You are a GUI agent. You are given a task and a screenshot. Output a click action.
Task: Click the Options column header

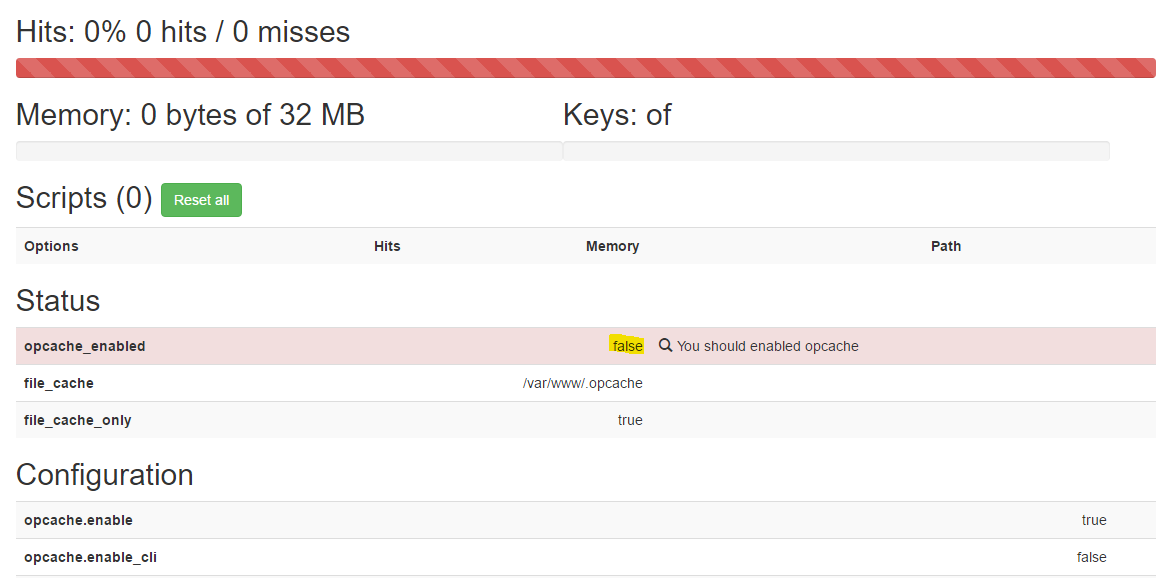click(x=51, y=246)
